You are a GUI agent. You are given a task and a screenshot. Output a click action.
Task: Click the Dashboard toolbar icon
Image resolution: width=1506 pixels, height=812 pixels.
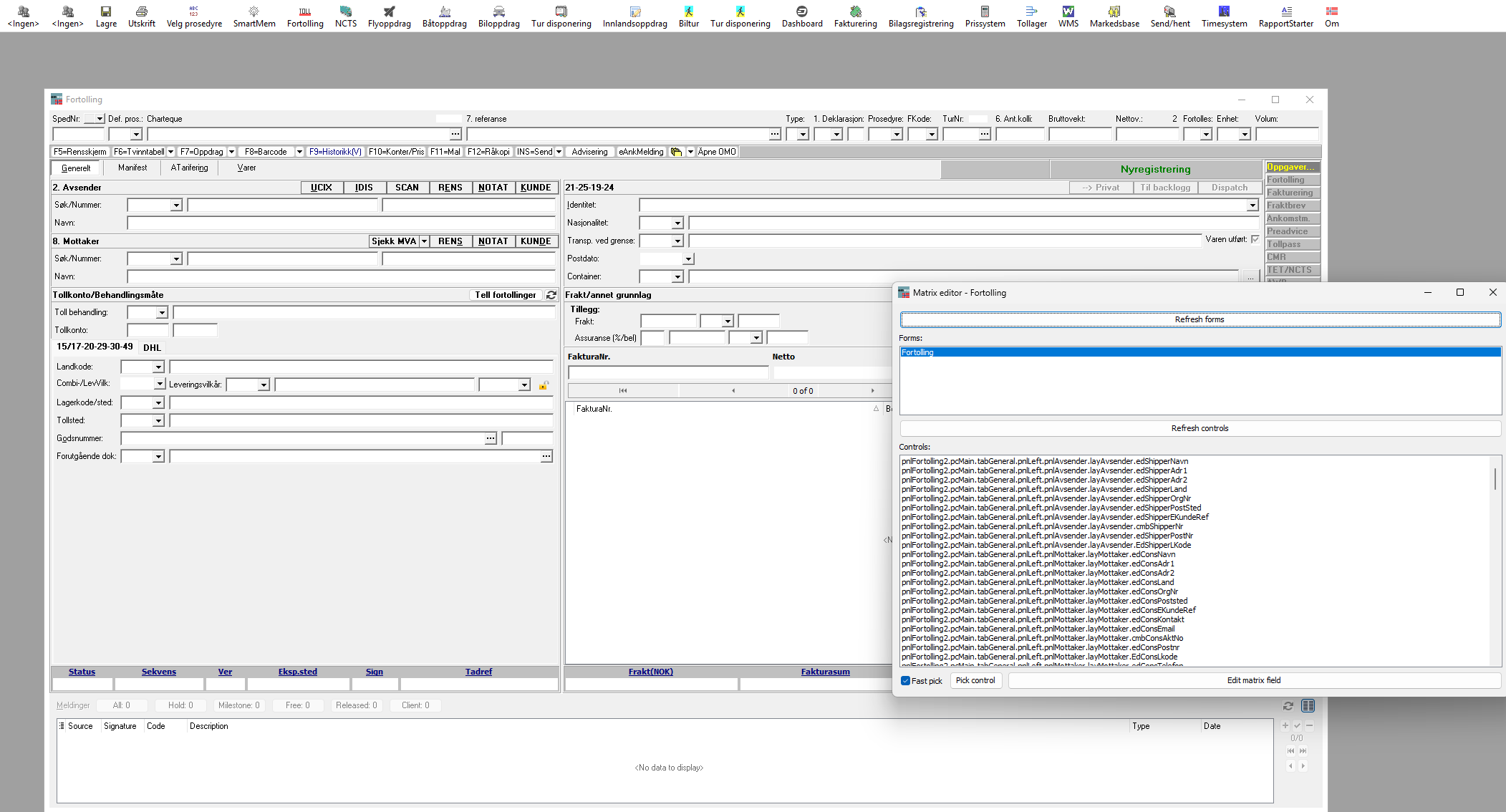802,11
